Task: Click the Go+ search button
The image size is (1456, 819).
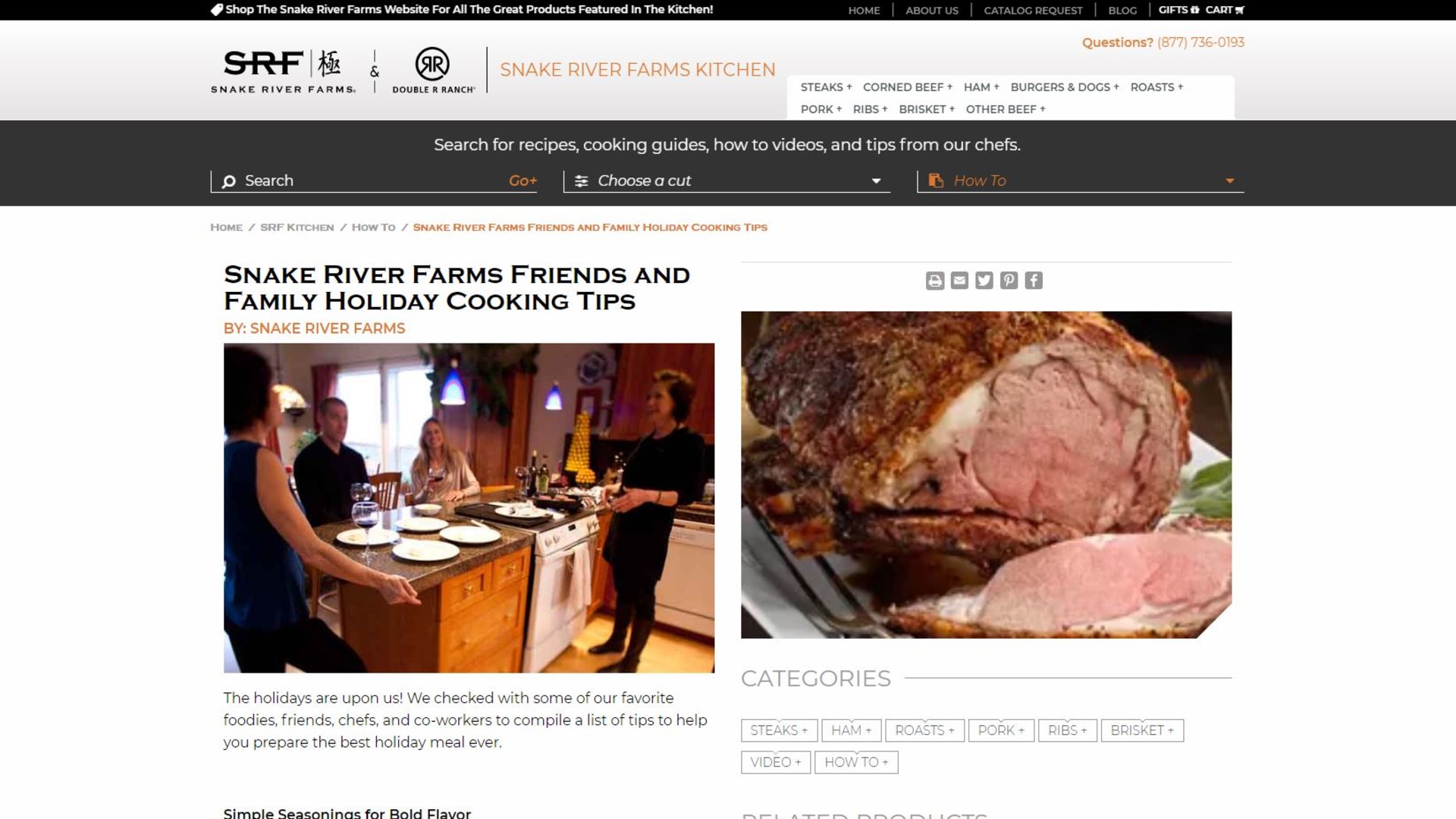Action: pos(522,180)
